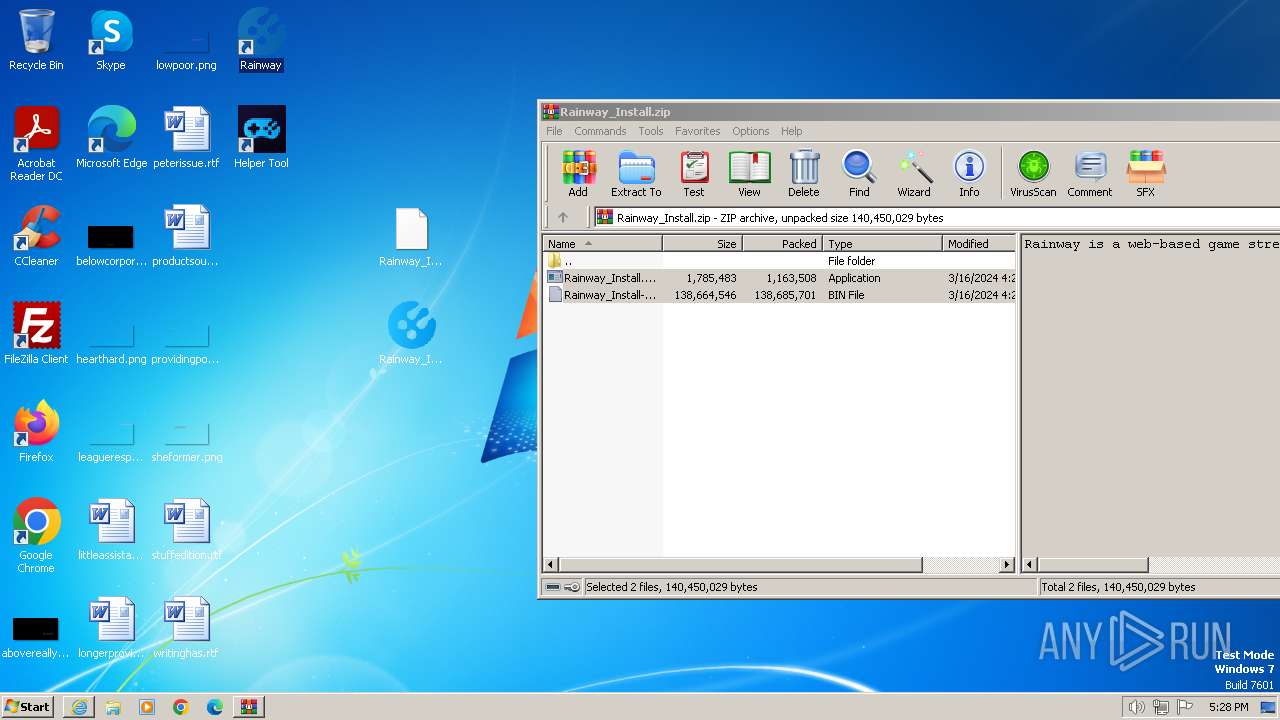The height and width of the screenshot is (720, 1280).
Task: Launch the Wizard toolbar icon
Action: [x=914, y=174]
